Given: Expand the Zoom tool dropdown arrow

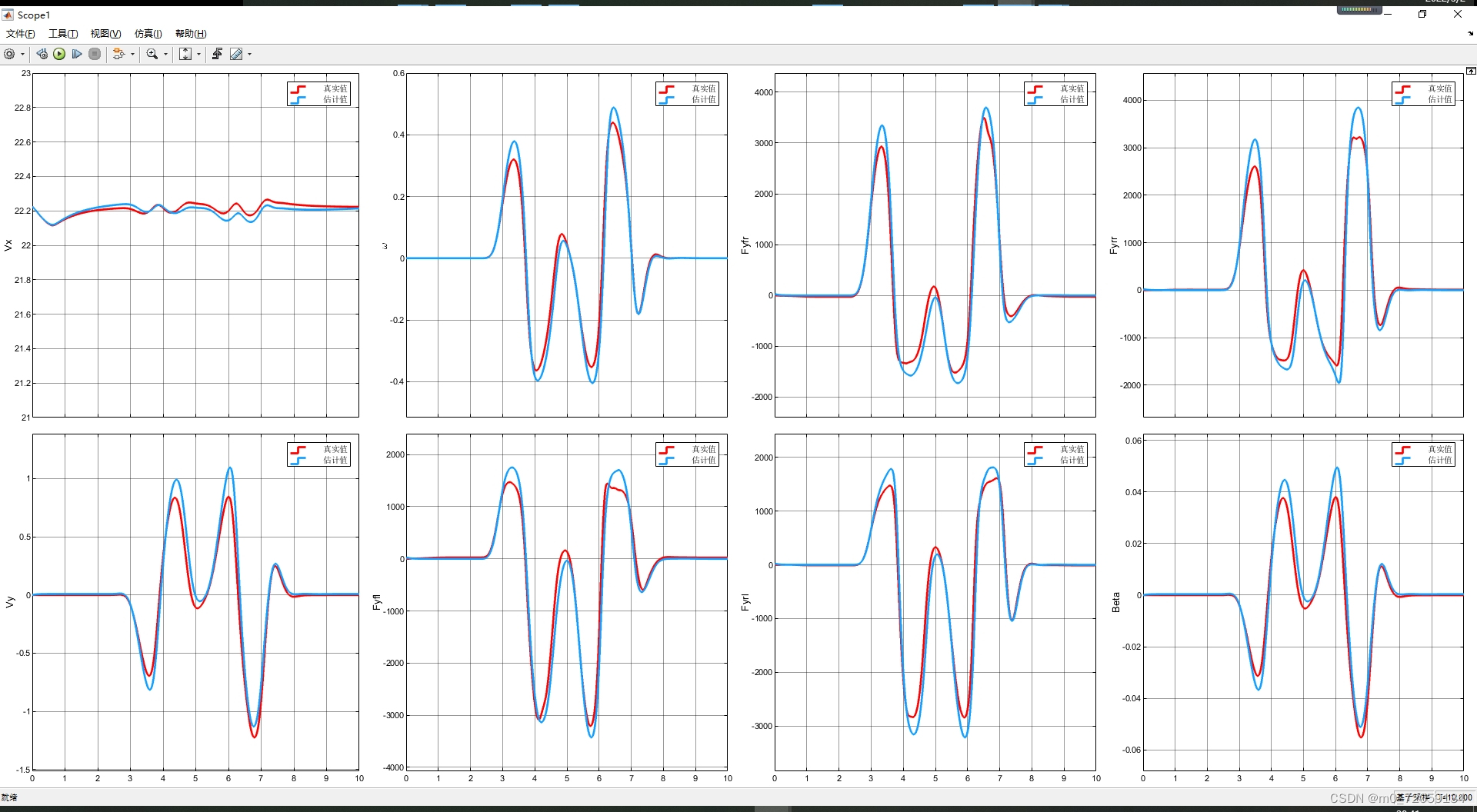Looking at the screenshot, I should 165,54.
